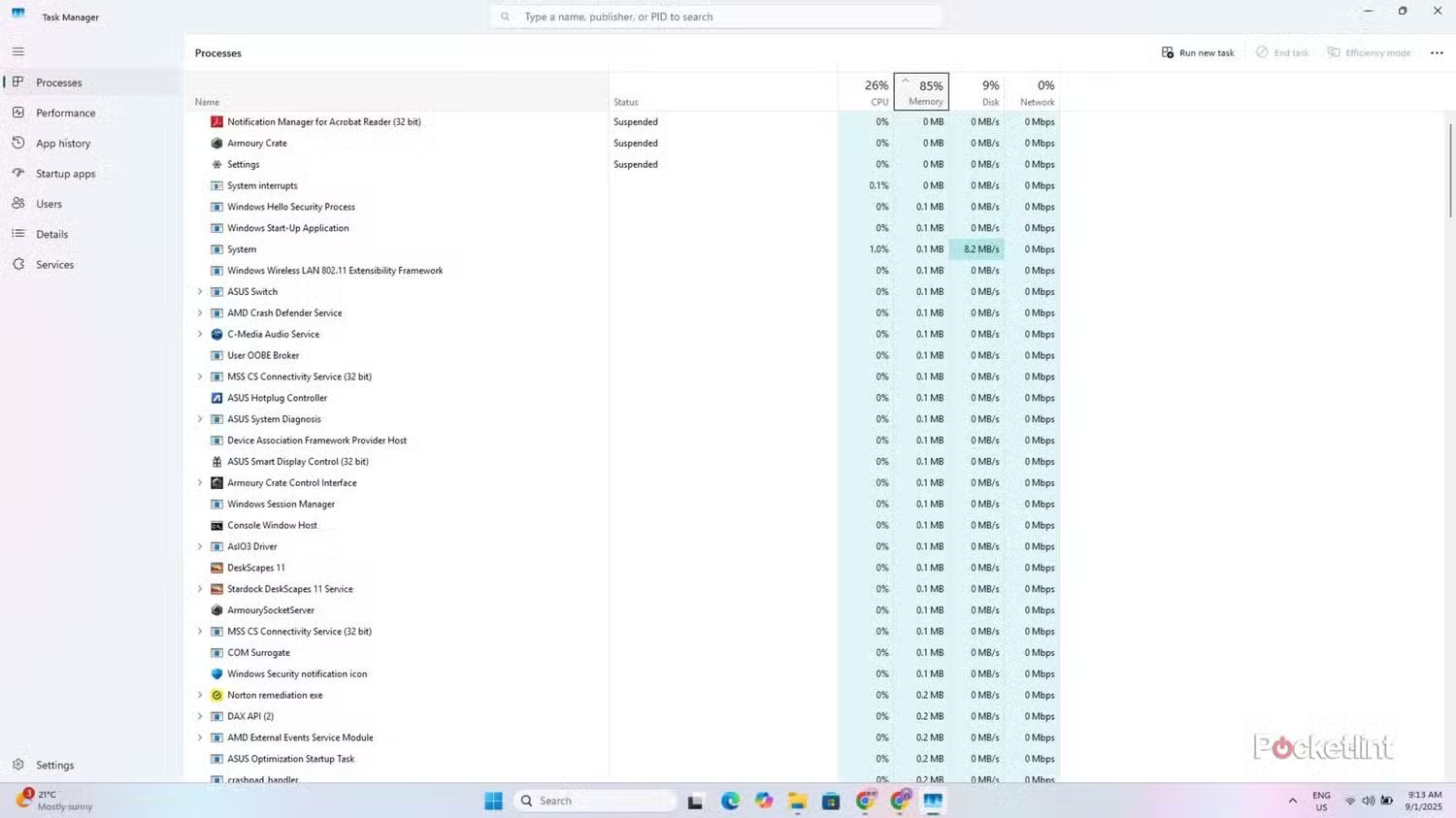
Task: Click the vertical scrollbar of process list
Action: click(1450, 171)
